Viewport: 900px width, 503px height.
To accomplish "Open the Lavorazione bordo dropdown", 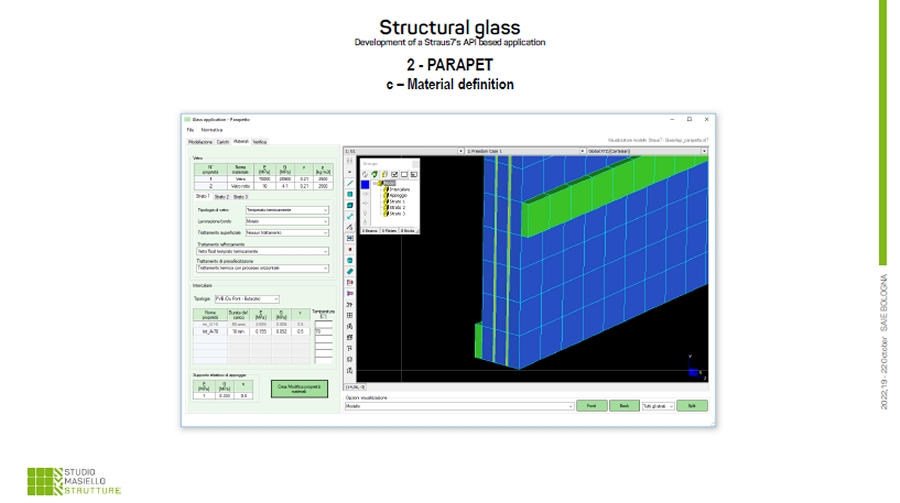I will click(286, 221).
